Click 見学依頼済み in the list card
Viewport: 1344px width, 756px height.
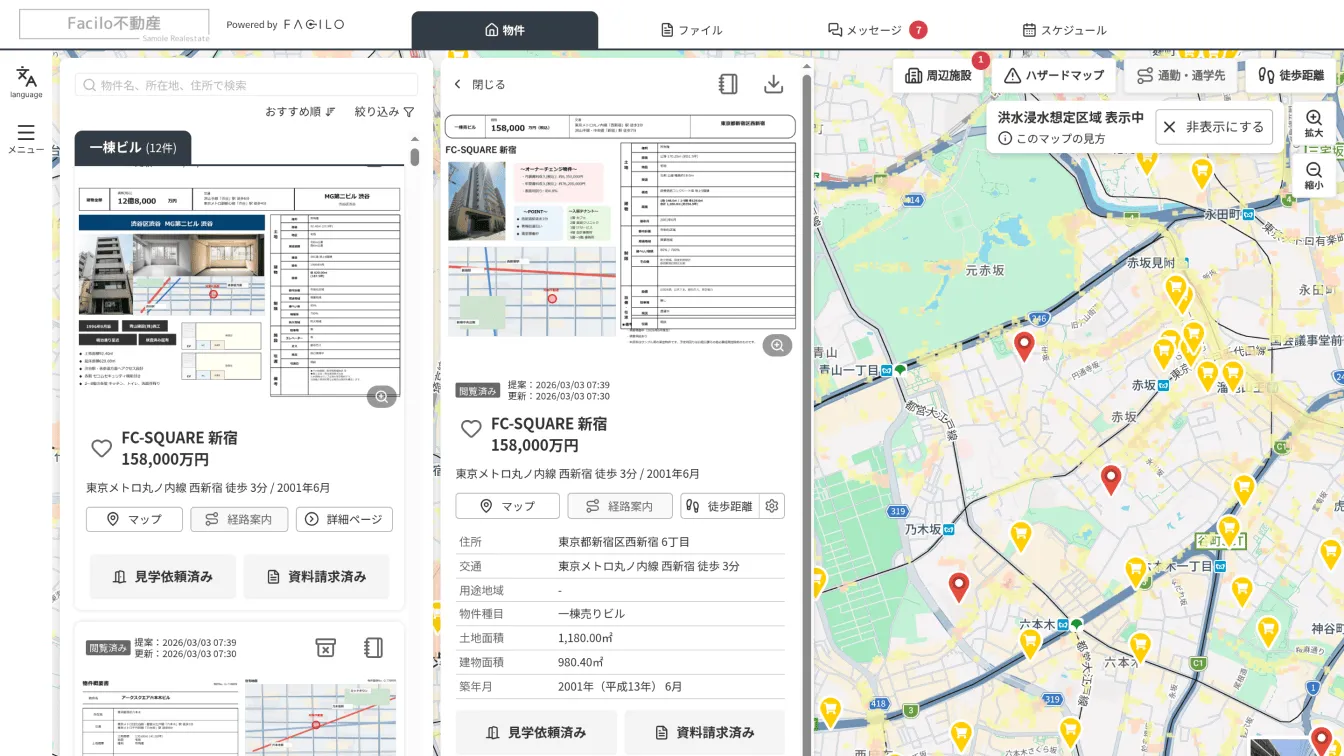coord(163,577)
